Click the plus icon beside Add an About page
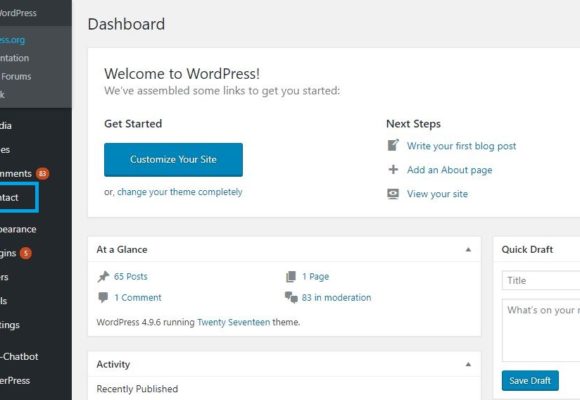 click(393, 169)
